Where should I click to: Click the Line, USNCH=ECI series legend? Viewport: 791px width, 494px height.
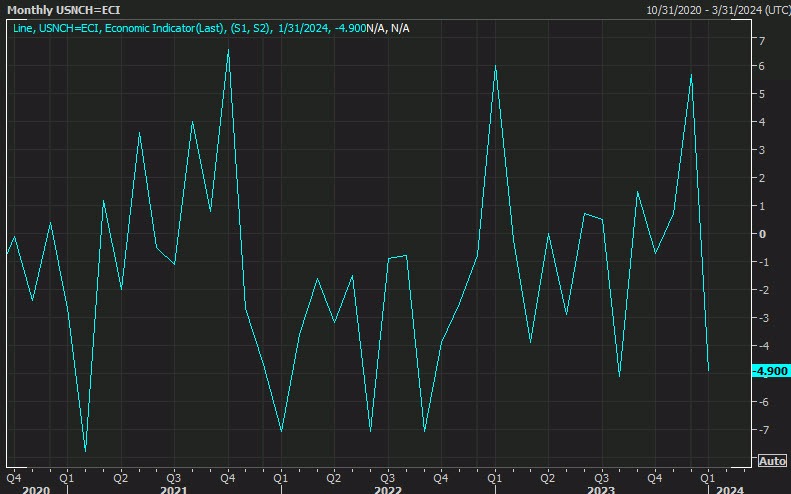click(x=189, y=28)
